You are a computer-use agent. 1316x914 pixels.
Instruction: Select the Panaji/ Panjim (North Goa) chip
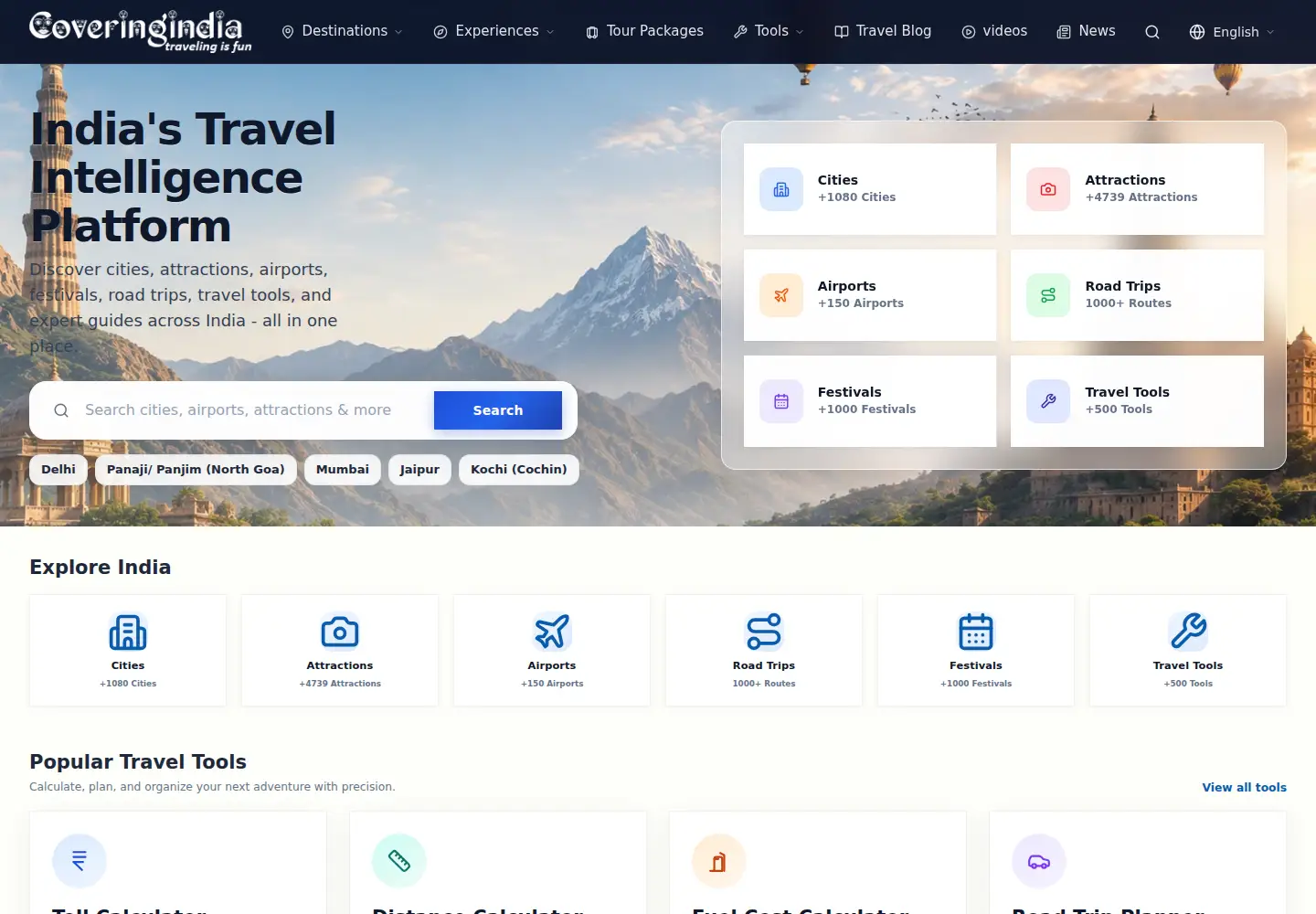pyautogui.click(x=196, y=470)
